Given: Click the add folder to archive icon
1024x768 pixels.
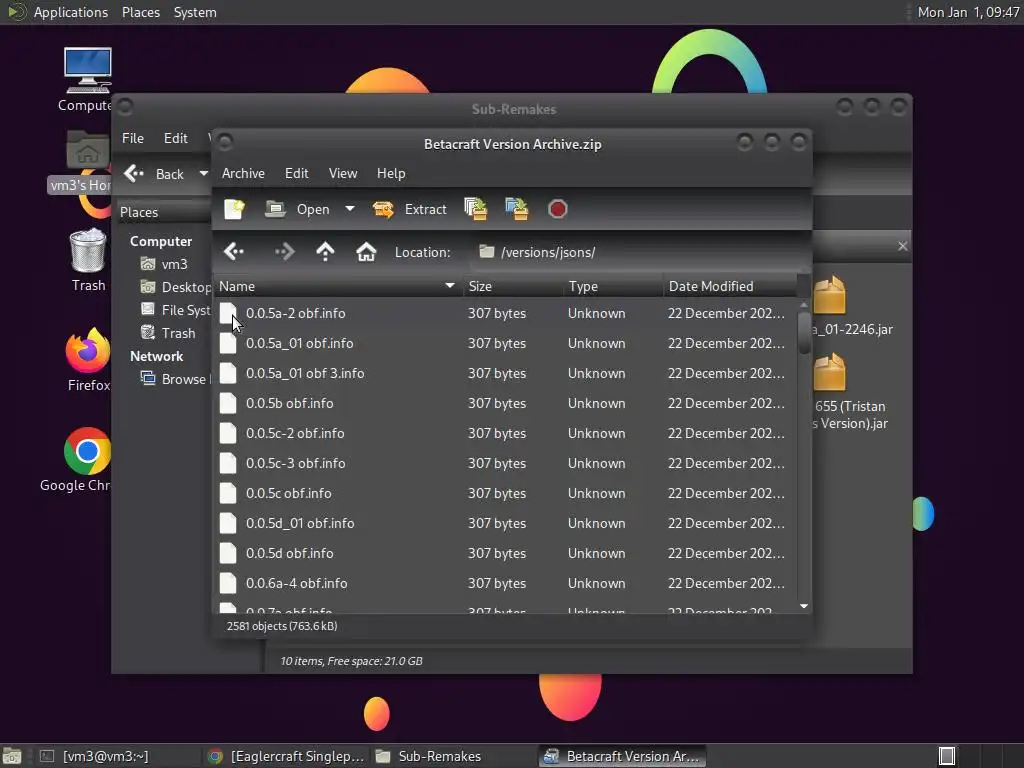Looking at the screenshot, I should [x=517, y=209].
